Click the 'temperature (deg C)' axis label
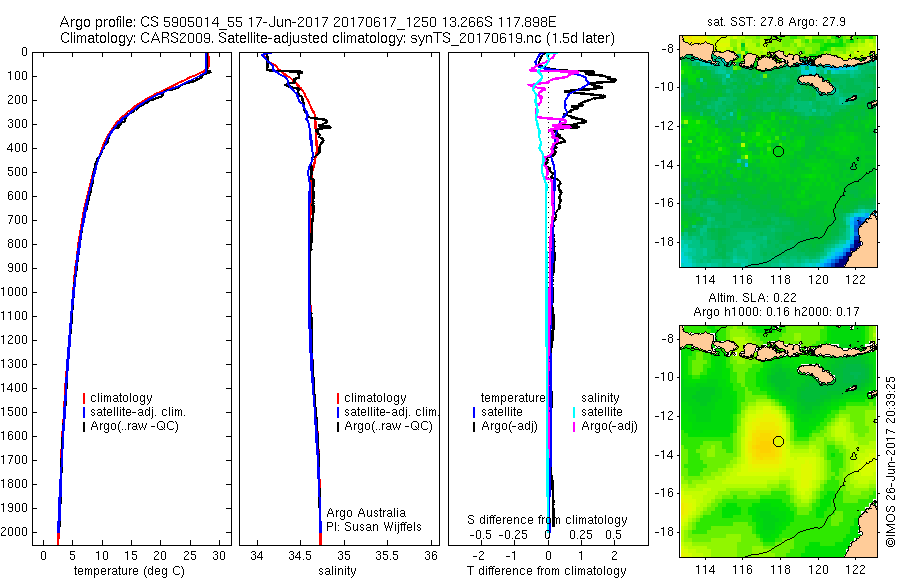Viewport: 900px width, 580px height. (129, 571)
